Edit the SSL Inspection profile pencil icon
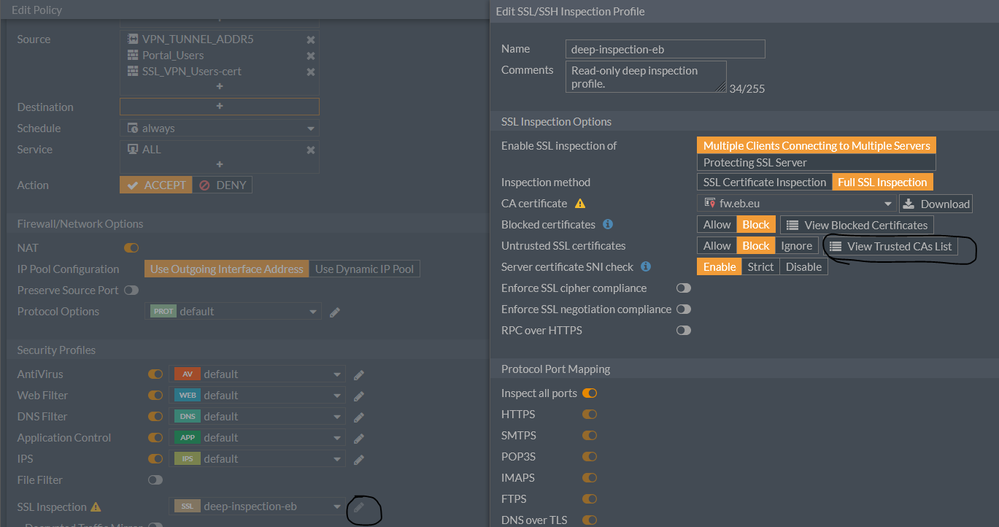The height and width of the screenshot is (527, 999). (x=358, y=507)
